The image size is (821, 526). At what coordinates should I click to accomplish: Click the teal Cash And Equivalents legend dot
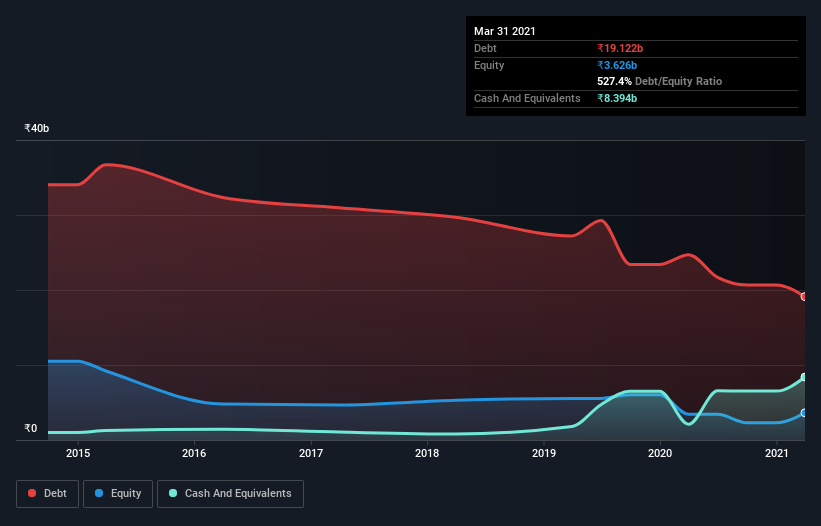(x=173, y=493)
